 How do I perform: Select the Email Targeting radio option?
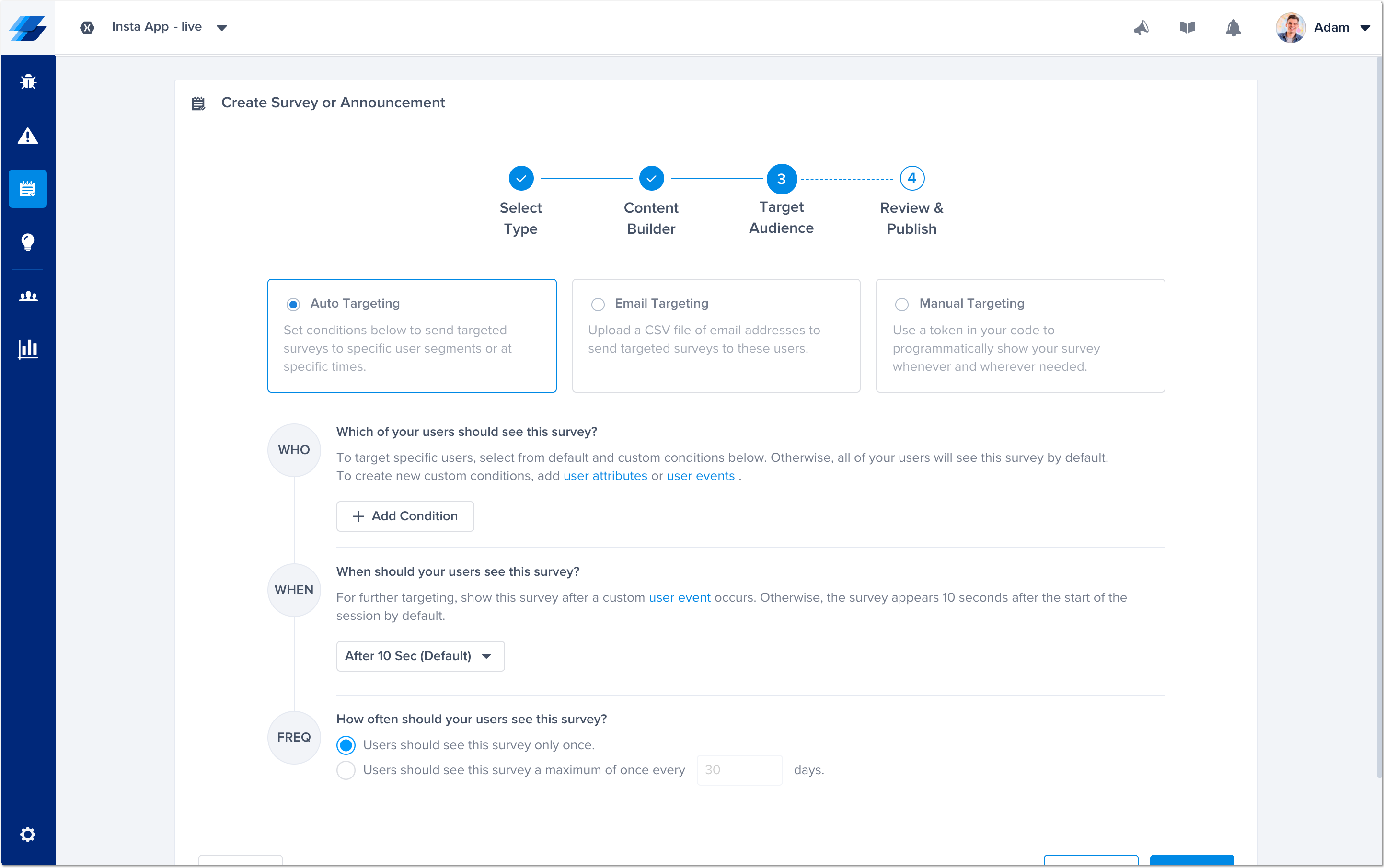coord(598,304)
